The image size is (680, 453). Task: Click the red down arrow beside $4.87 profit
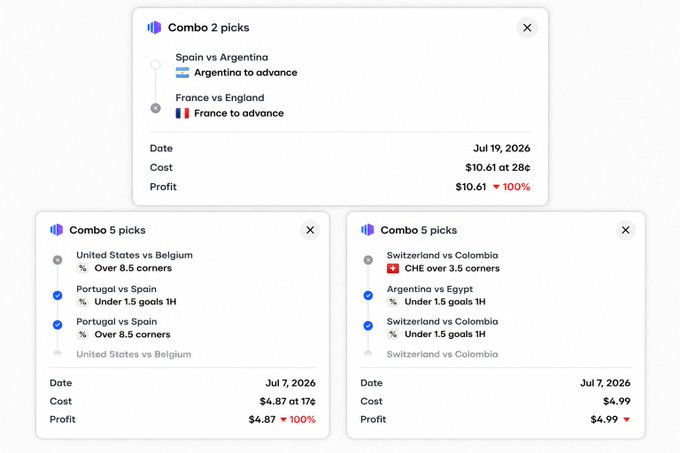283,420
